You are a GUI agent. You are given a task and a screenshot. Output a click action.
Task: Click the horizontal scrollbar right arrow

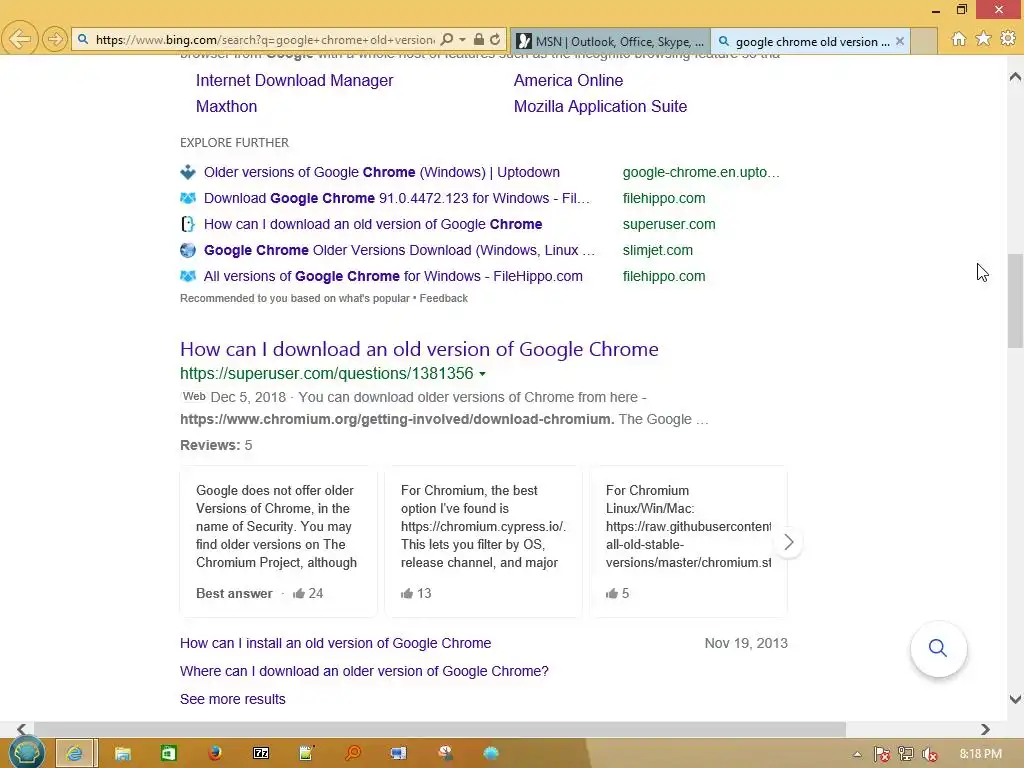pyautogui.click(x=985, y=729)
